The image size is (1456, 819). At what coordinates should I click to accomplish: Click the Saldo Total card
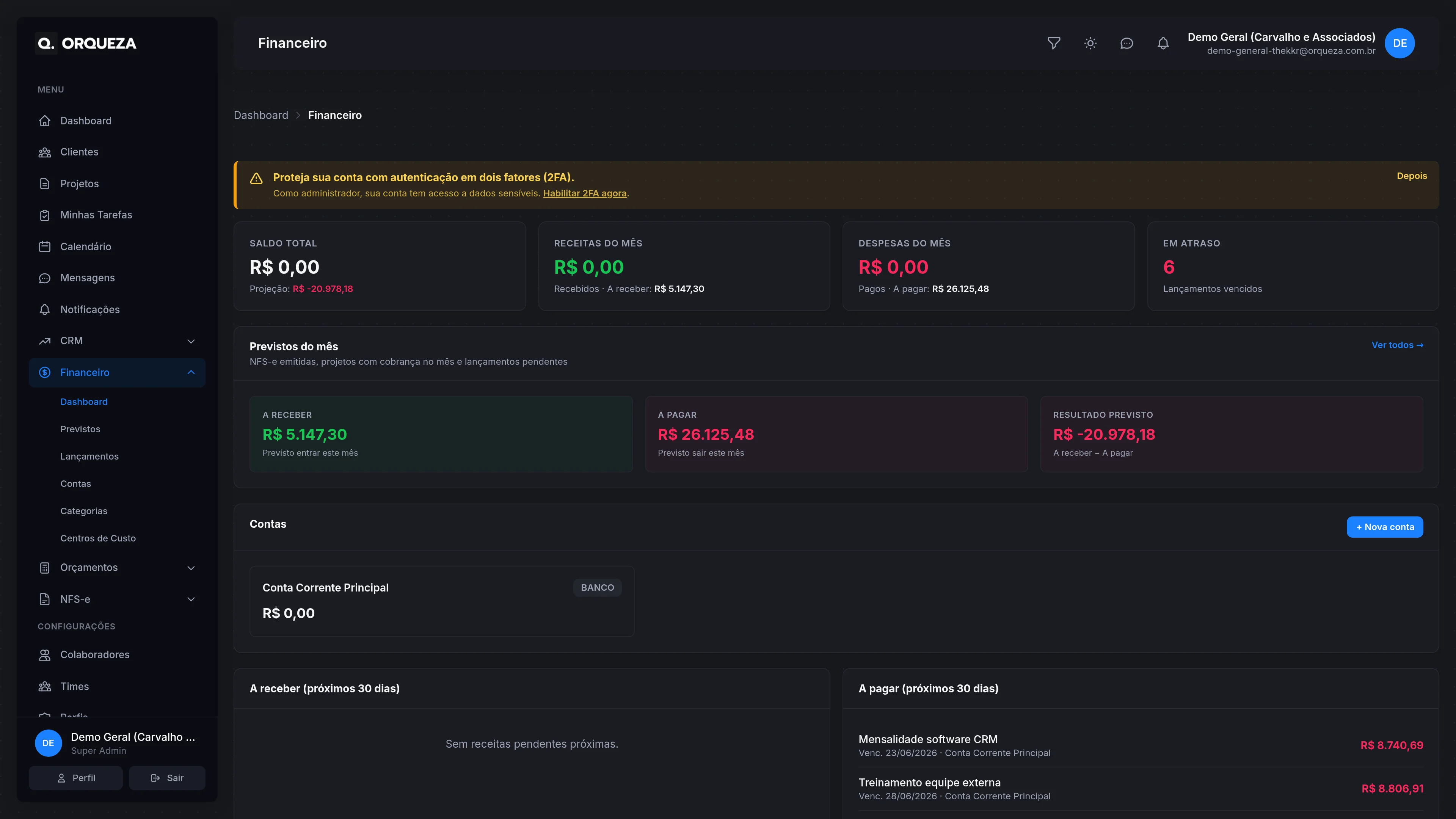click(379, 266)
